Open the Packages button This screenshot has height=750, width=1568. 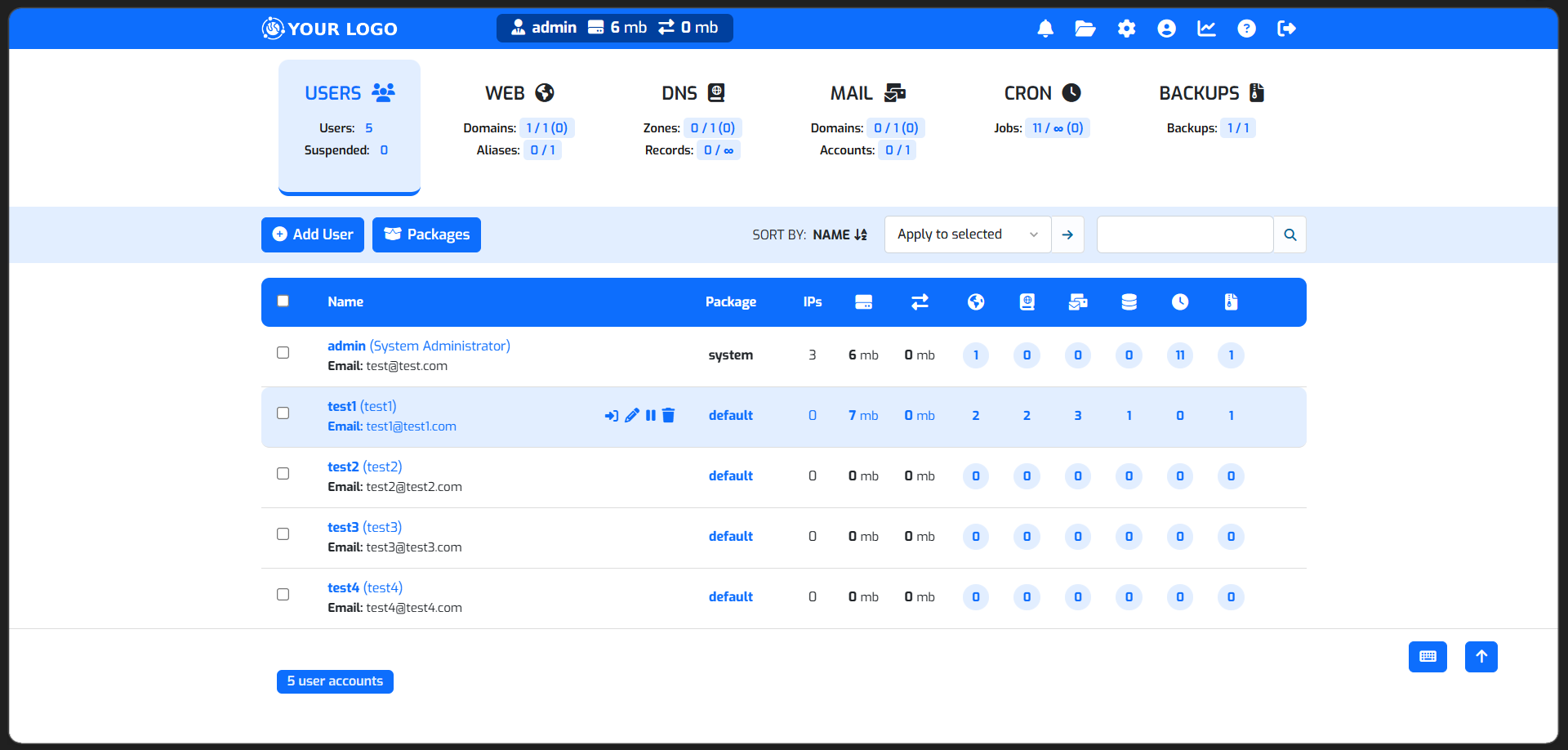coord(426,234)
